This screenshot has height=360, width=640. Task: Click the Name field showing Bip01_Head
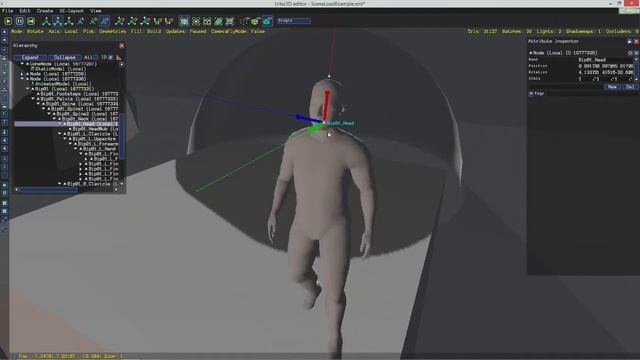click(605, 60)
